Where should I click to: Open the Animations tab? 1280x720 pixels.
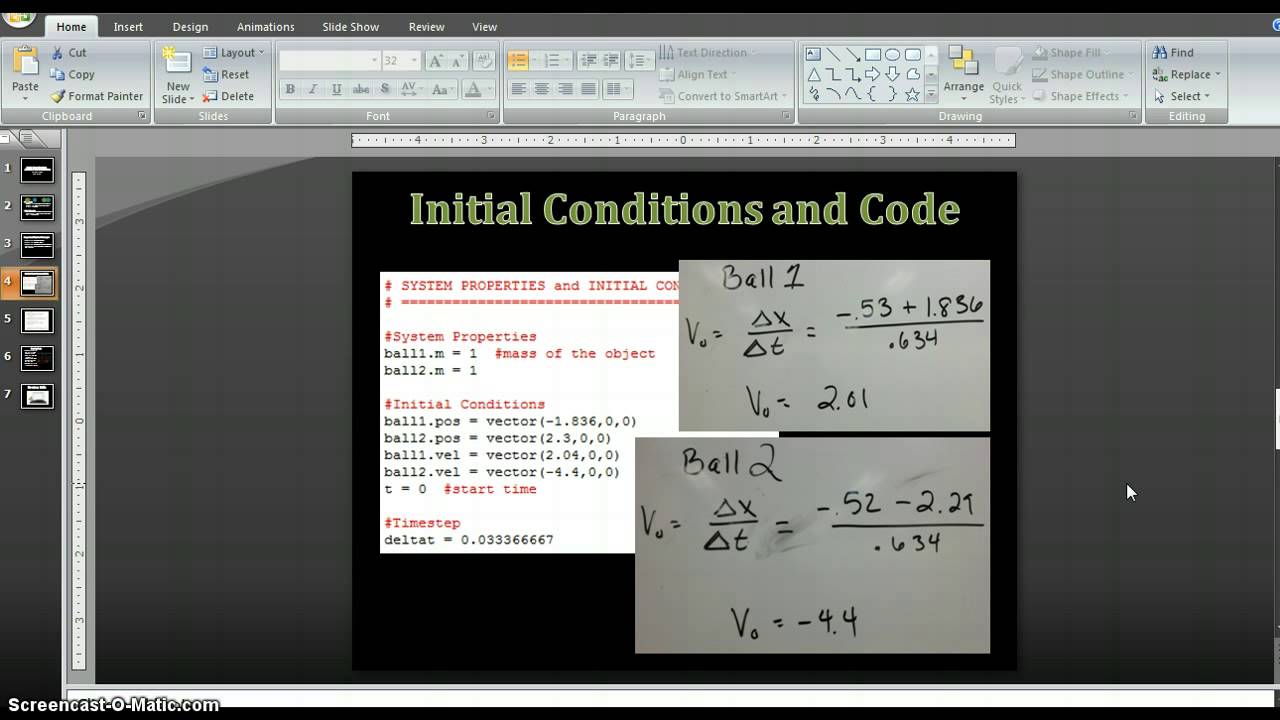click(266, 27)
